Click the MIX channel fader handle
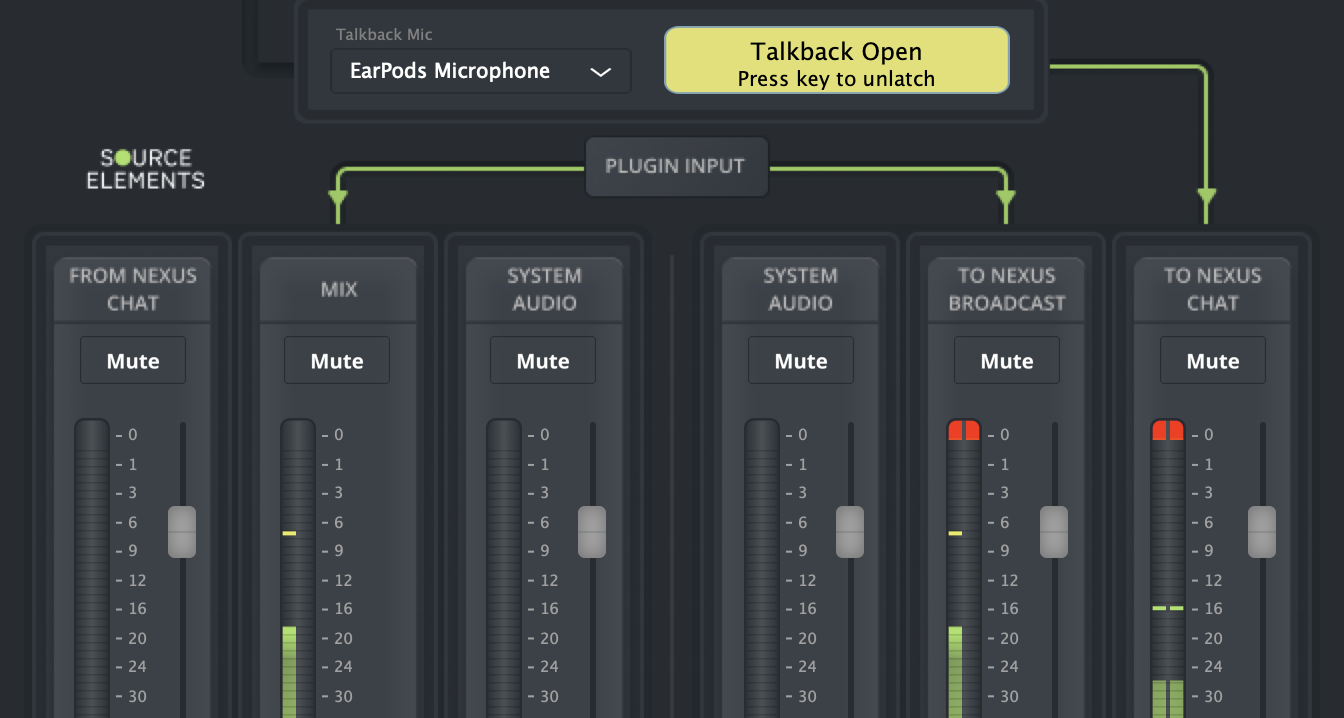Viewport: 1344px width, 718px height. [386, 531]
